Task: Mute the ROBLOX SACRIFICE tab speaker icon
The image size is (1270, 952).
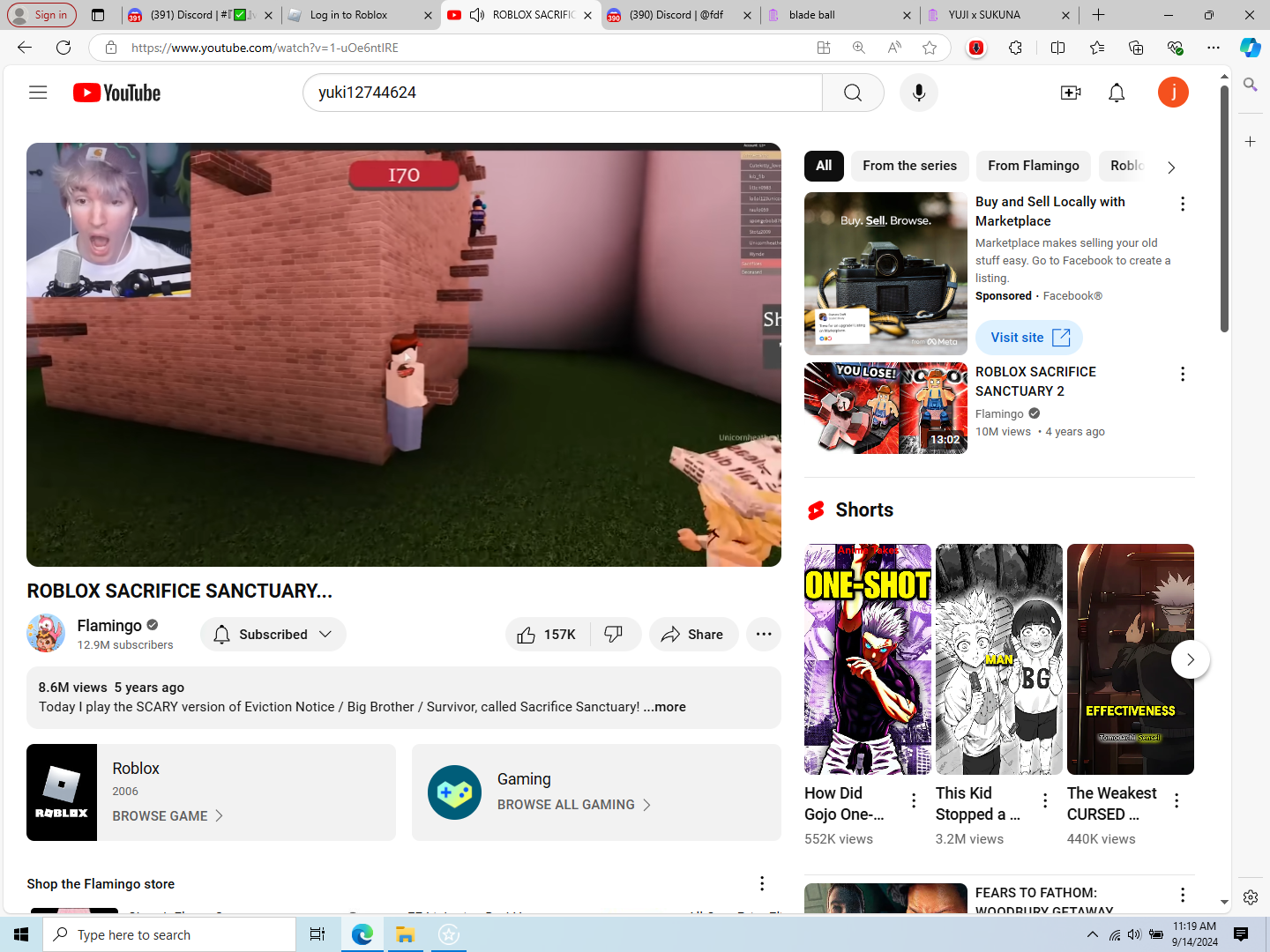Action: pos(477,15)
